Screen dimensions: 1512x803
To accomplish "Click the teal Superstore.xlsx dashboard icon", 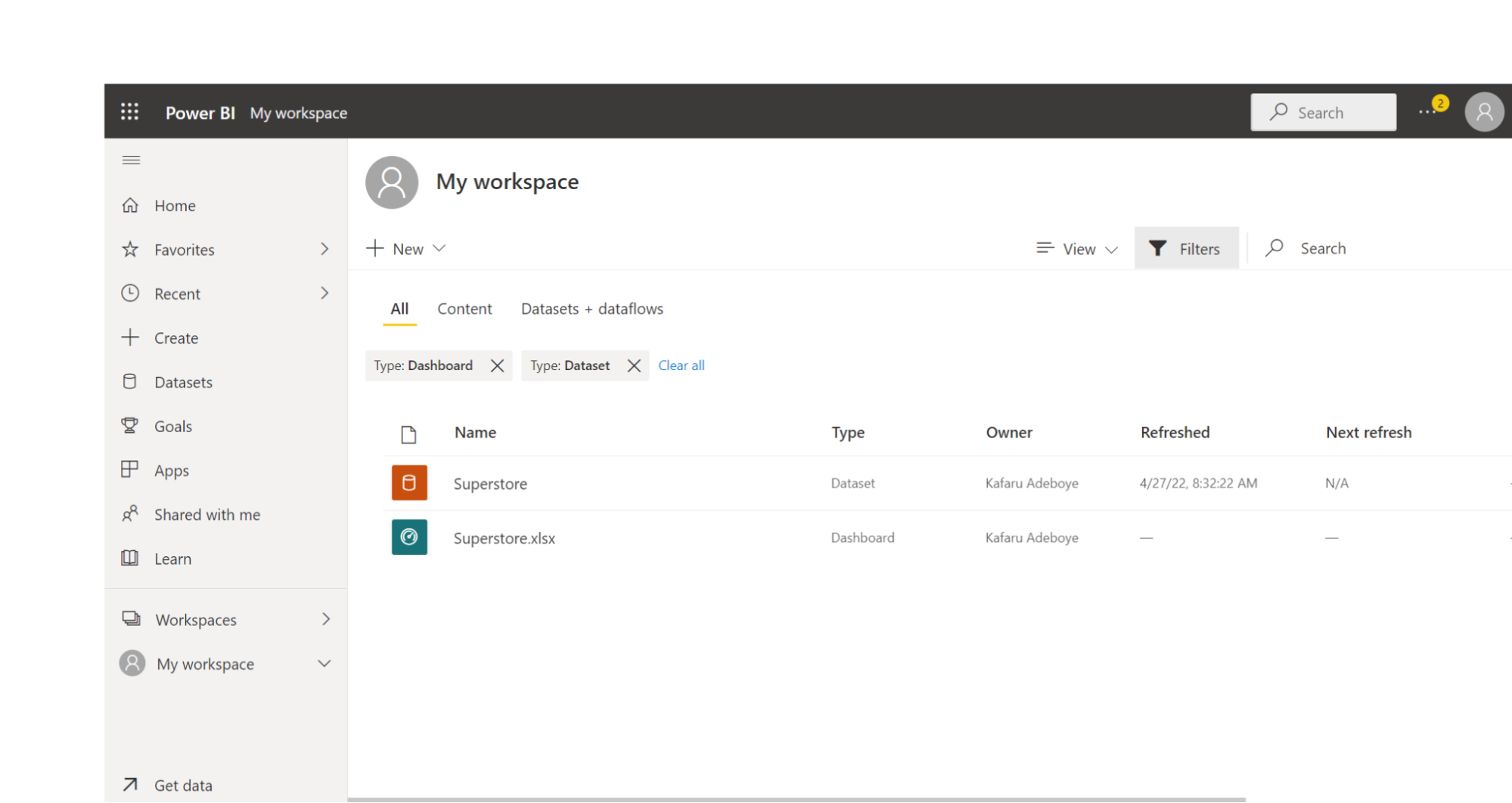I will click(409, 537).
